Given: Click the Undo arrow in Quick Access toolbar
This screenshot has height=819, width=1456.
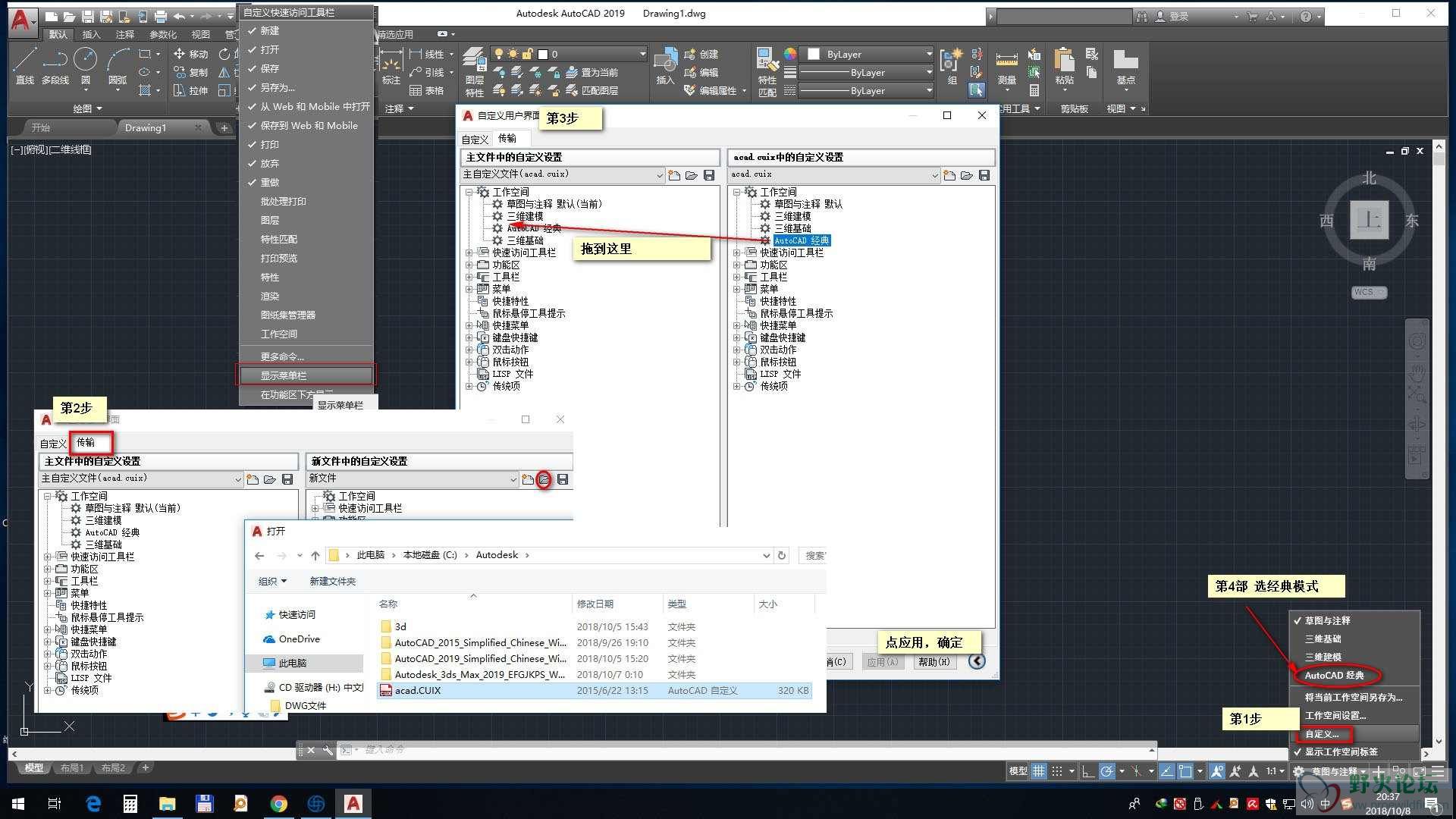Looking at the screenshot, I should (179, 16).
